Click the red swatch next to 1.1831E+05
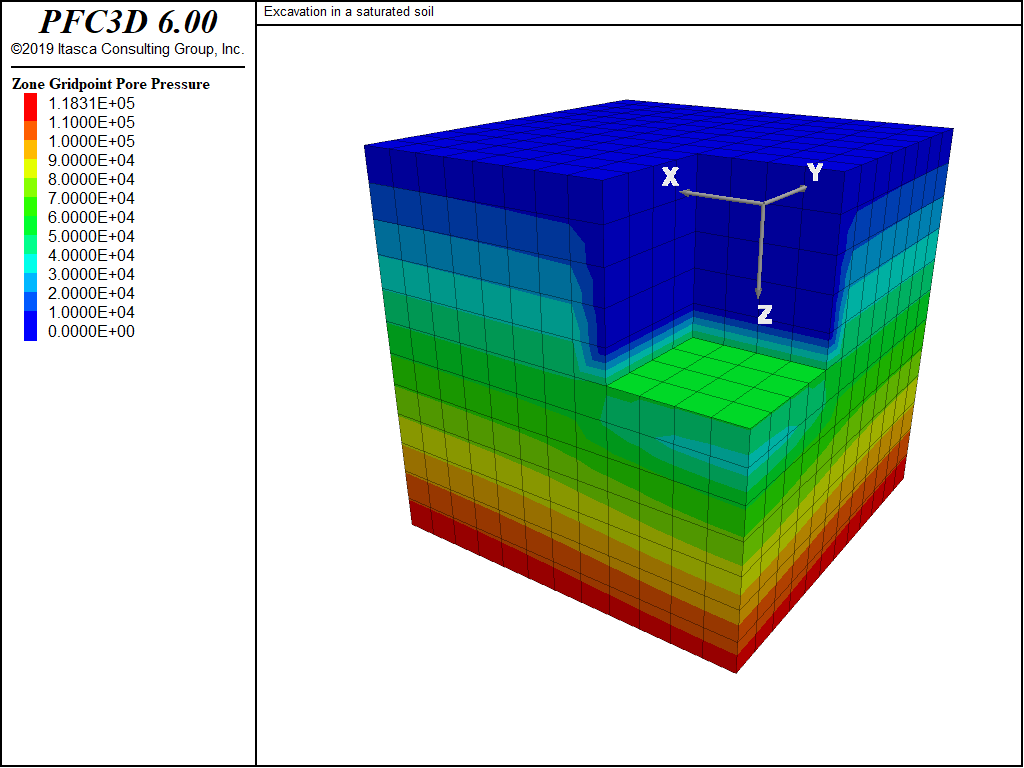 pos(31,107)
